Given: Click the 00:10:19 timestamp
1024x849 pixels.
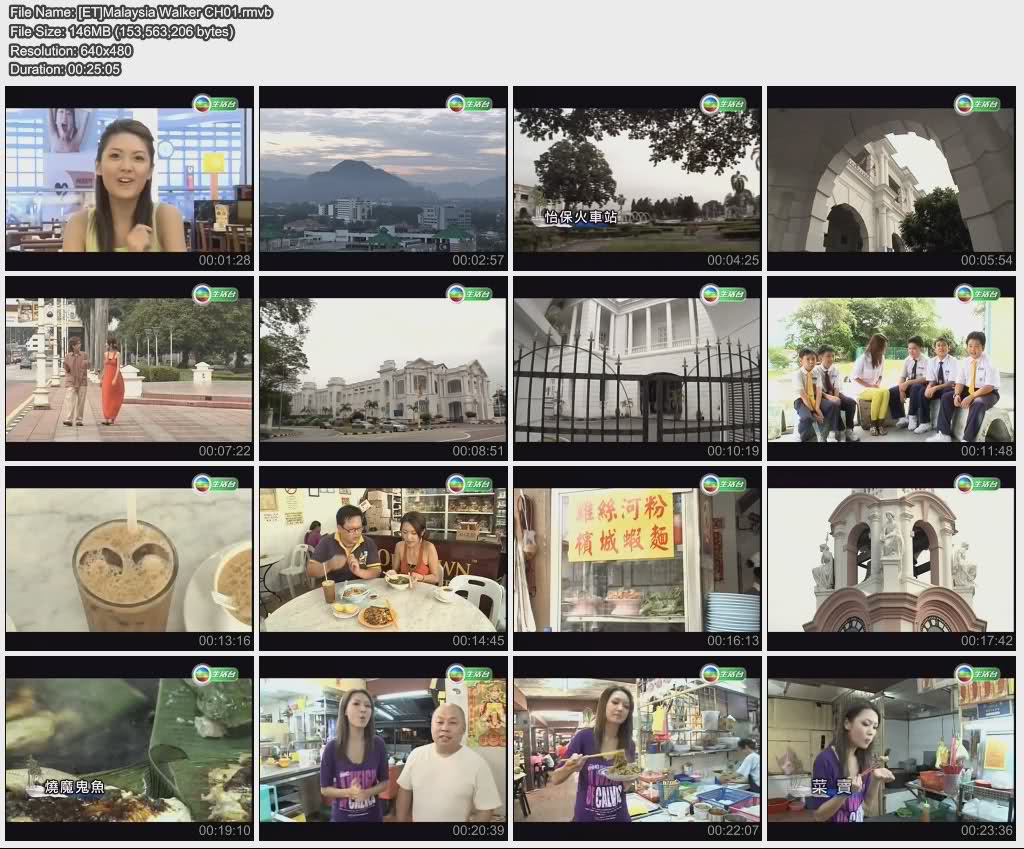Looking at the screenshot, I should [x=733, y=451].
